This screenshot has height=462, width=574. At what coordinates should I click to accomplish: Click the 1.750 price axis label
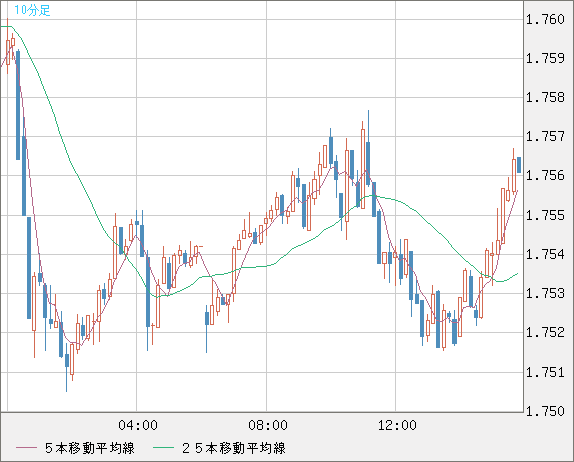pyautogui.click(x=545, y=411)
